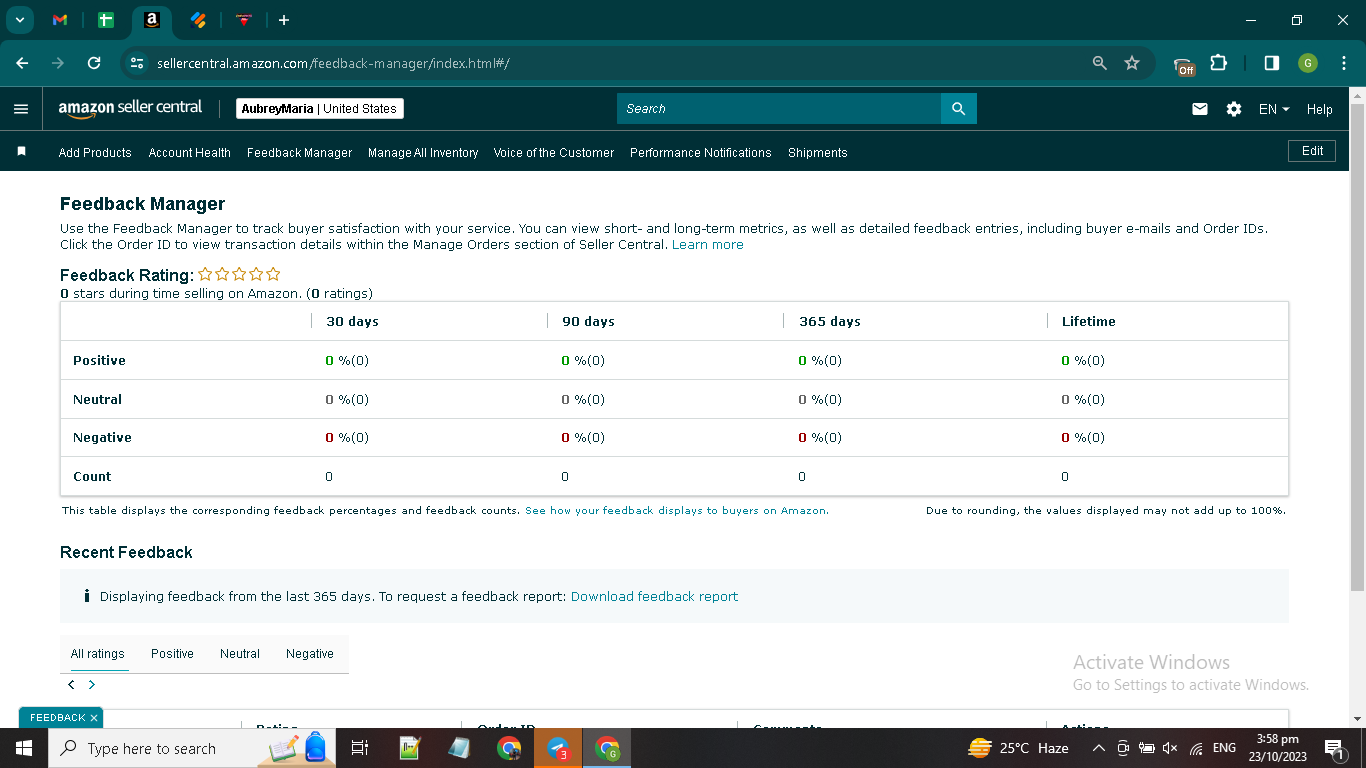Open Feedback Manager in the nav bar
Image resolution: width=1366 pixels, height=768 pixels.
tap(300, 153)
